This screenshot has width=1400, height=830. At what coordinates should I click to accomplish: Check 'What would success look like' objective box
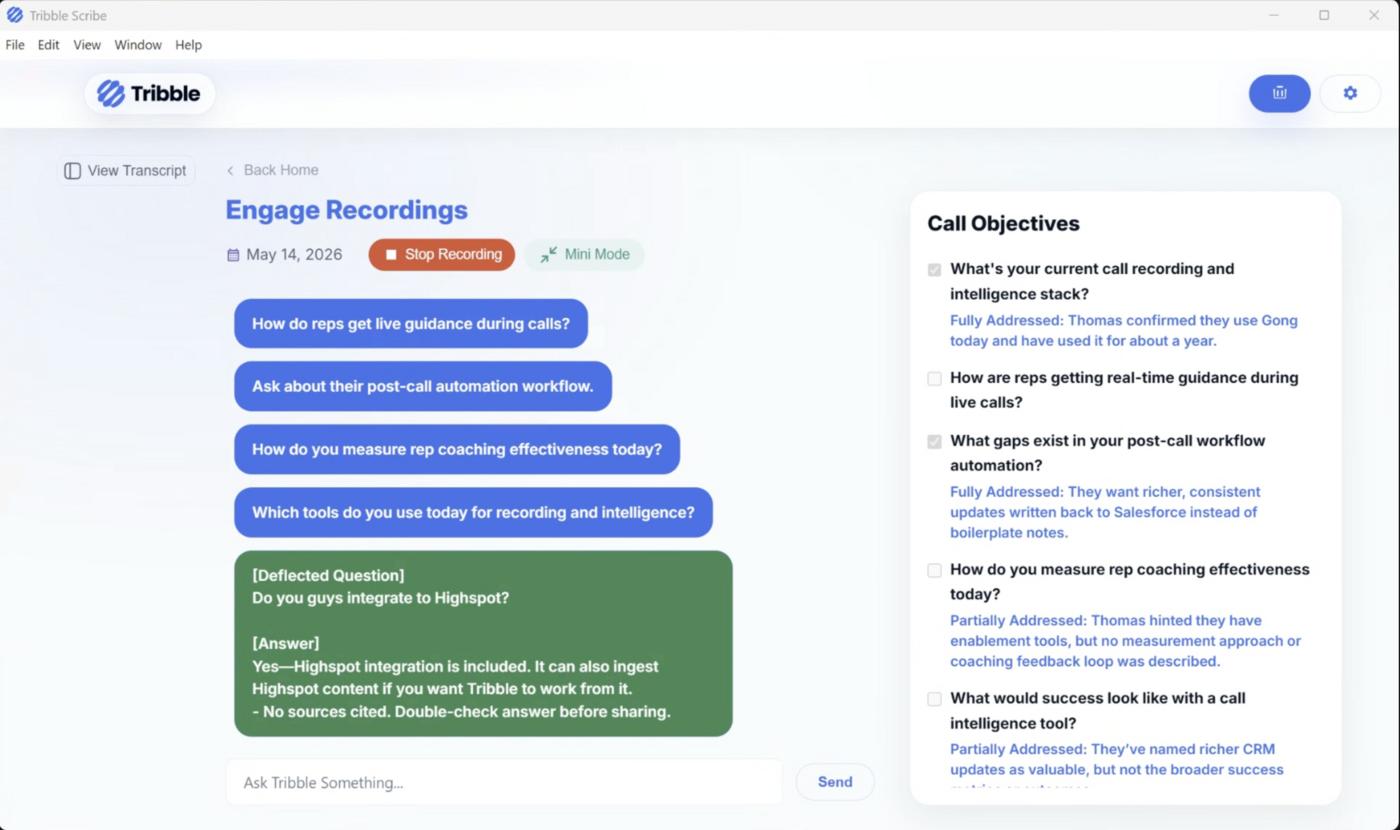click(934, 699)
